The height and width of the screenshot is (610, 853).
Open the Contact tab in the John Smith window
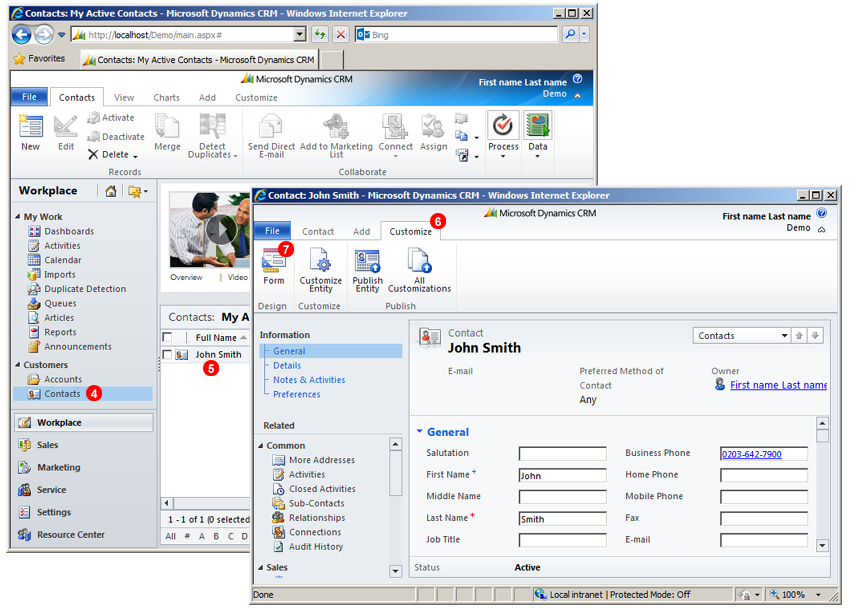[316, 230]
